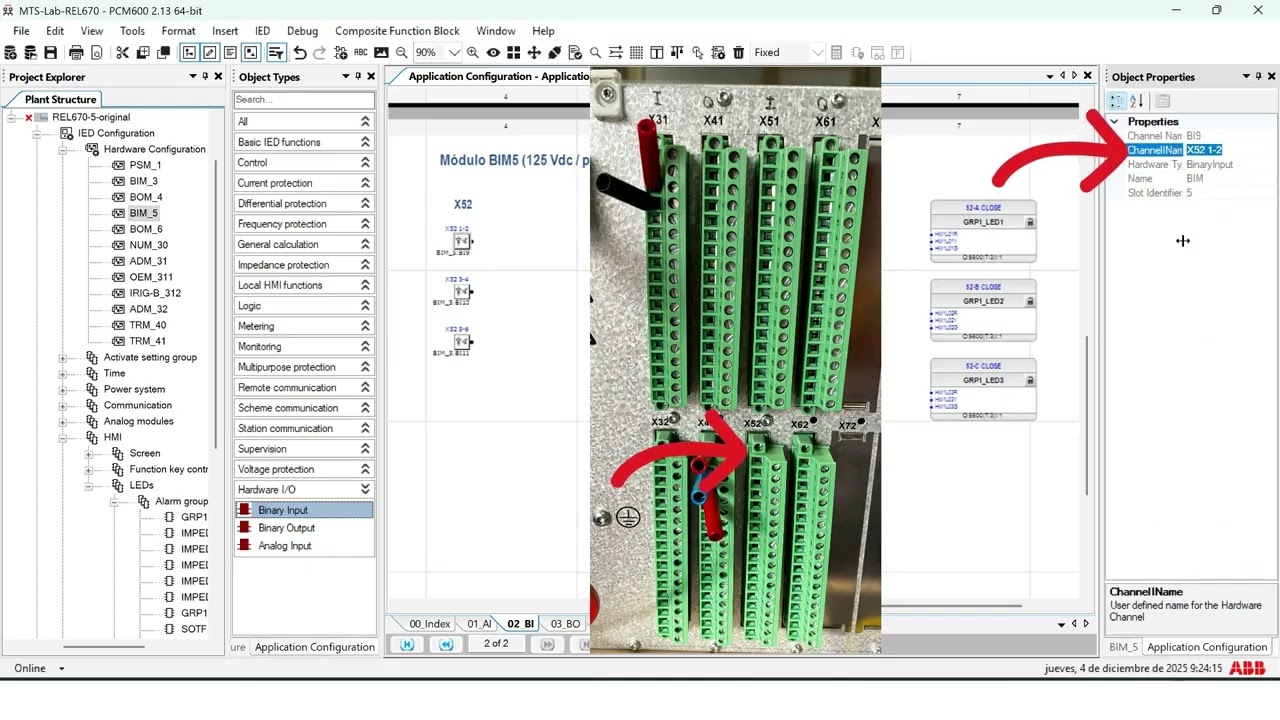This screenshot has height=720, width=1280.
Task: Collapse the Hardware Configuration tree node
Action: coord(62,149)
